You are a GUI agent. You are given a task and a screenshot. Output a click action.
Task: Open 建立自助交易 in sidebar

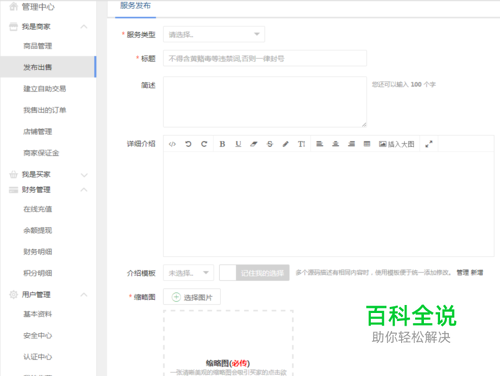(45, 89)
